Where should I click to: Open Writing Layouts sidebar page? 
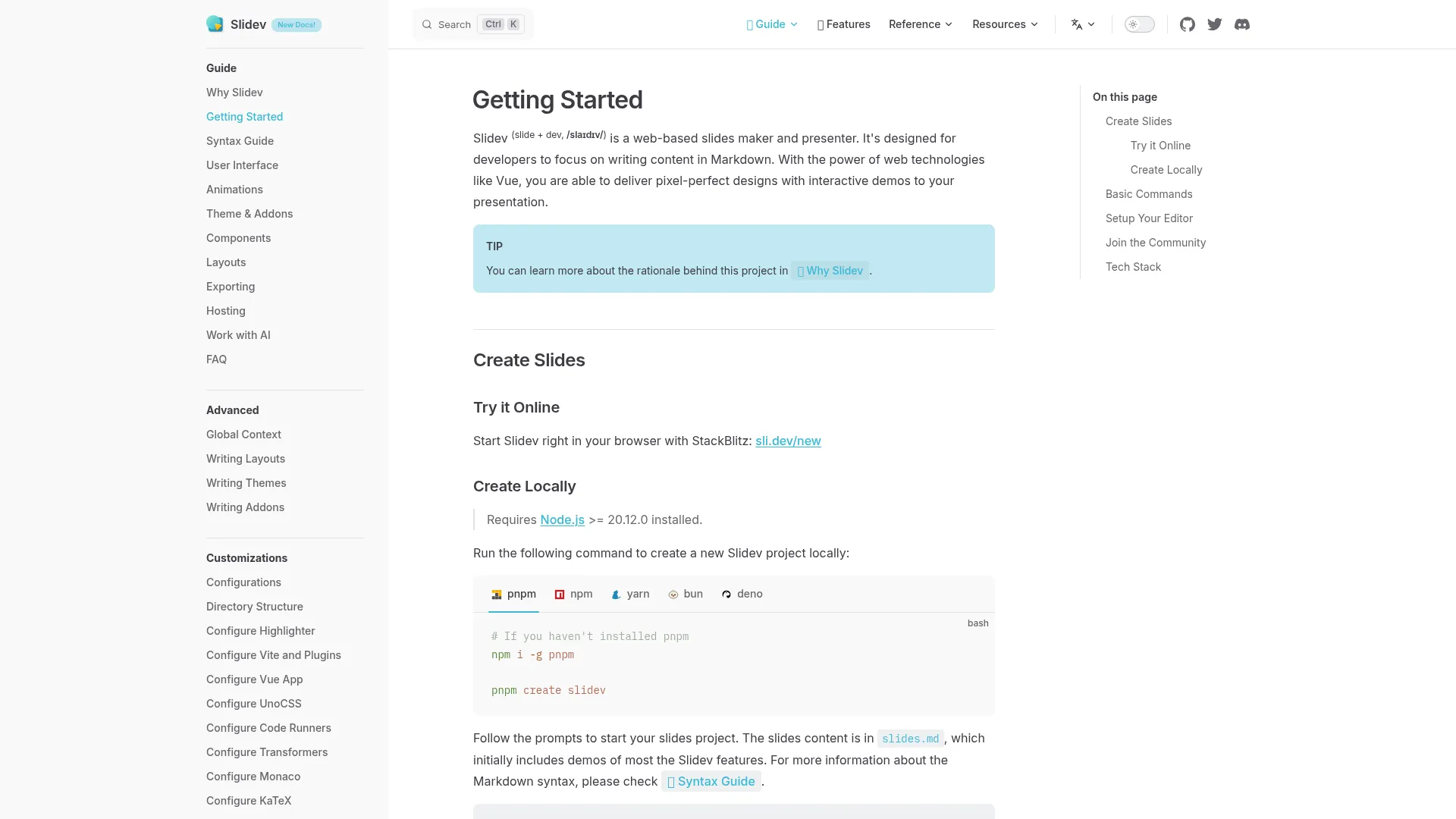pyautogui.click(x=246, y=459)
